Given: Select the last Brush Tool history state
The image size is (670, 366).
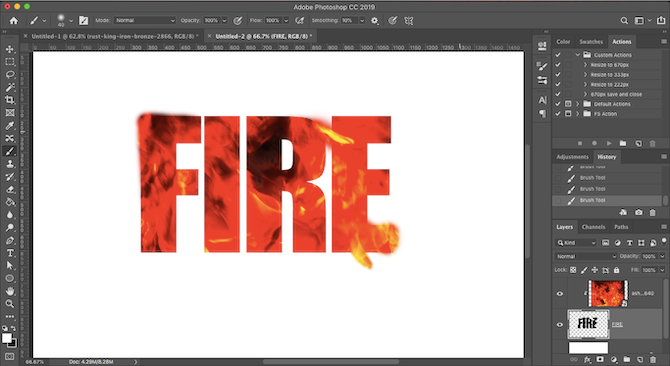Looking at the screenshot, I should tap(607, 200).
